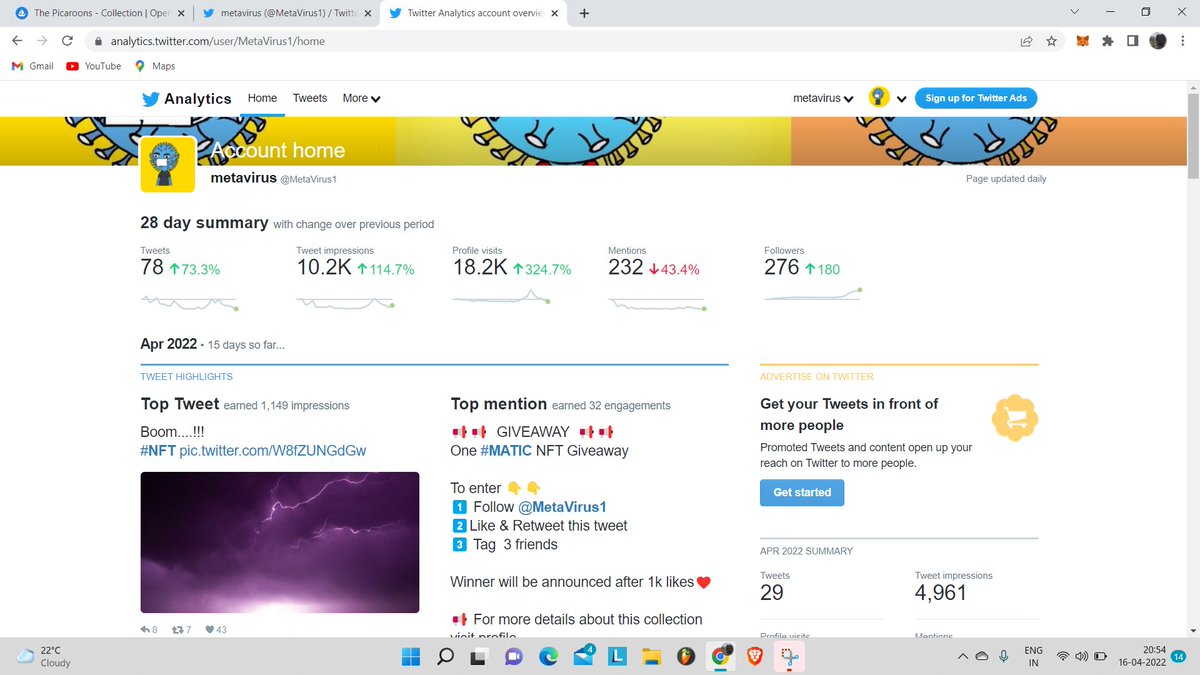This screenshot has width=1200, height=675.
Task: Open a new browser tab with plus
Action: [584, 13]
